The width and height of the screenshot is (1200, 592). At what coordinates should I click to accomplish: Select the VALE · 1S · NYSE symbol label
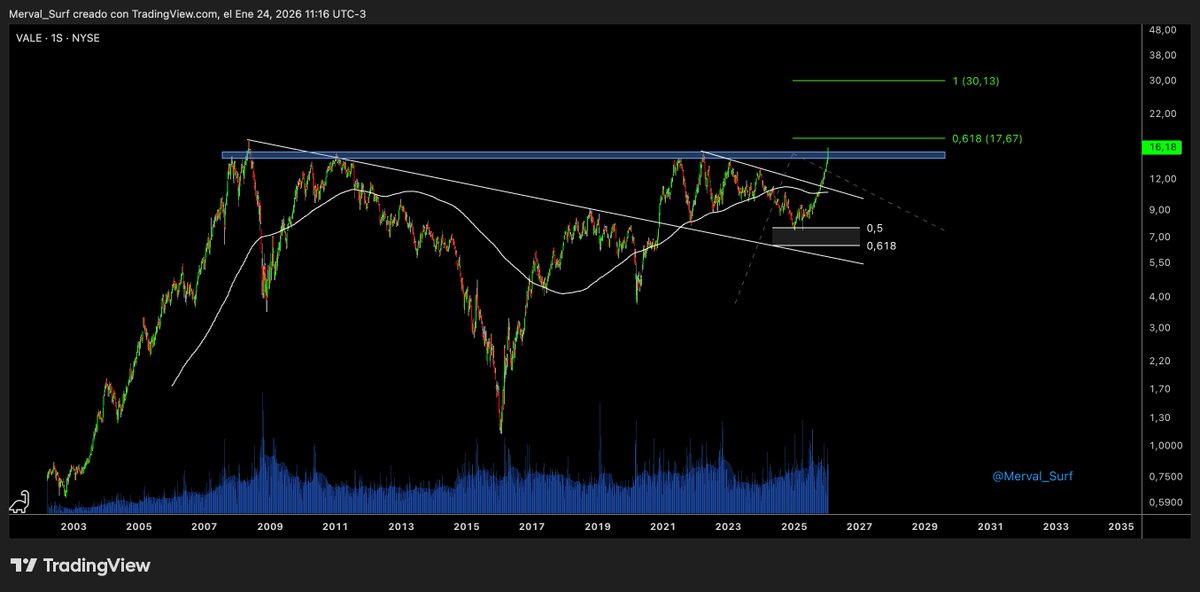tap(56, 37)
